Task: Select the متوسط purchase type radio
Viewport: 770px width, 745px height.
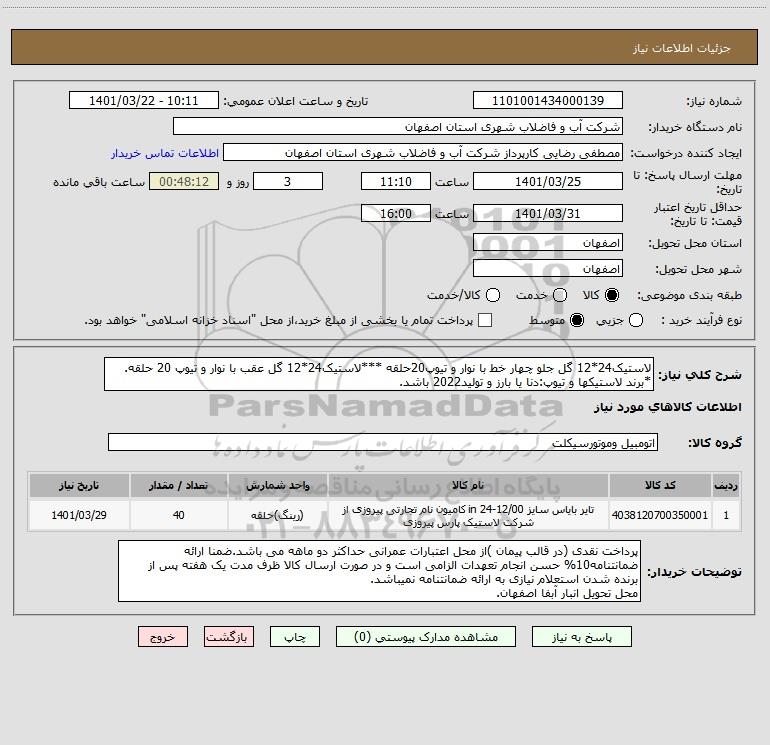Action: coord(577,320)
